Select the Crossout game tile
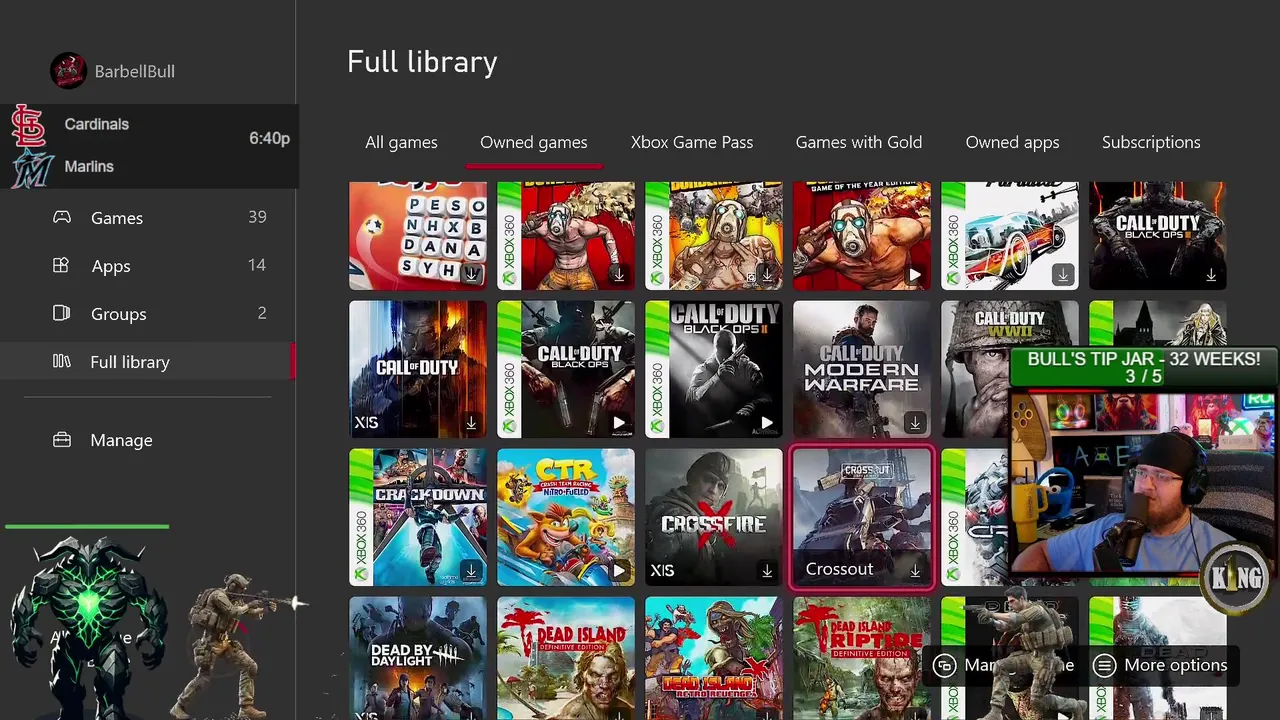The image size is (1280, 720). pyautogui.click(x=862, y=517)
